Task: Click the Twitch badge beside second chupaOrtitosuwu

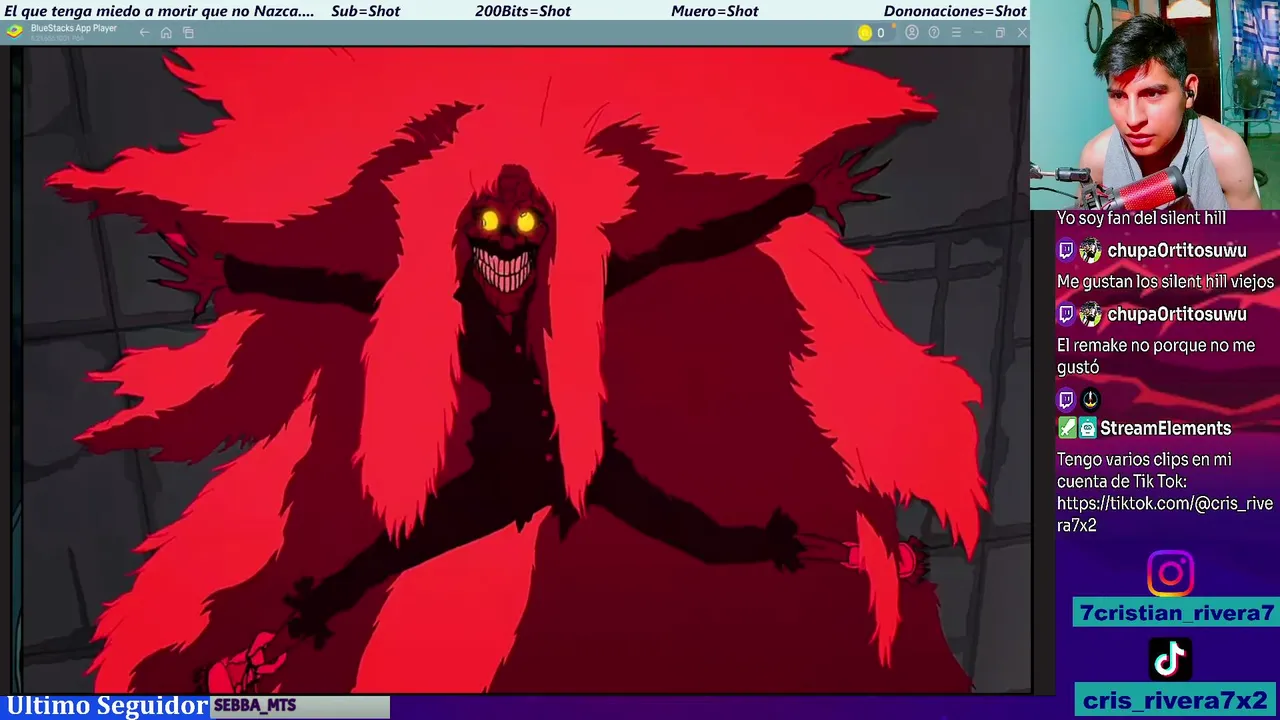Action: (1066, 314)
